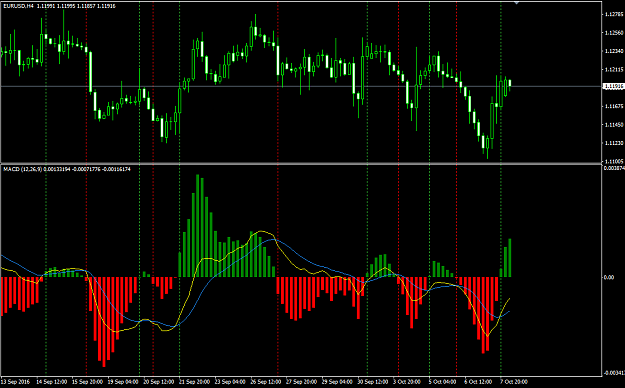
Task: Click the 15 Sep 20:00 time label
Action: tap(87, 382)
